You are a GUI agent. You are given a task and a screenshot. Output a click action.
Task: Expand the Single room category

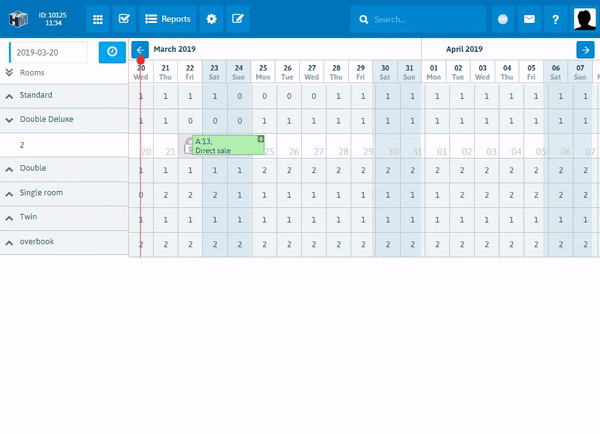[x=9, y=192]
